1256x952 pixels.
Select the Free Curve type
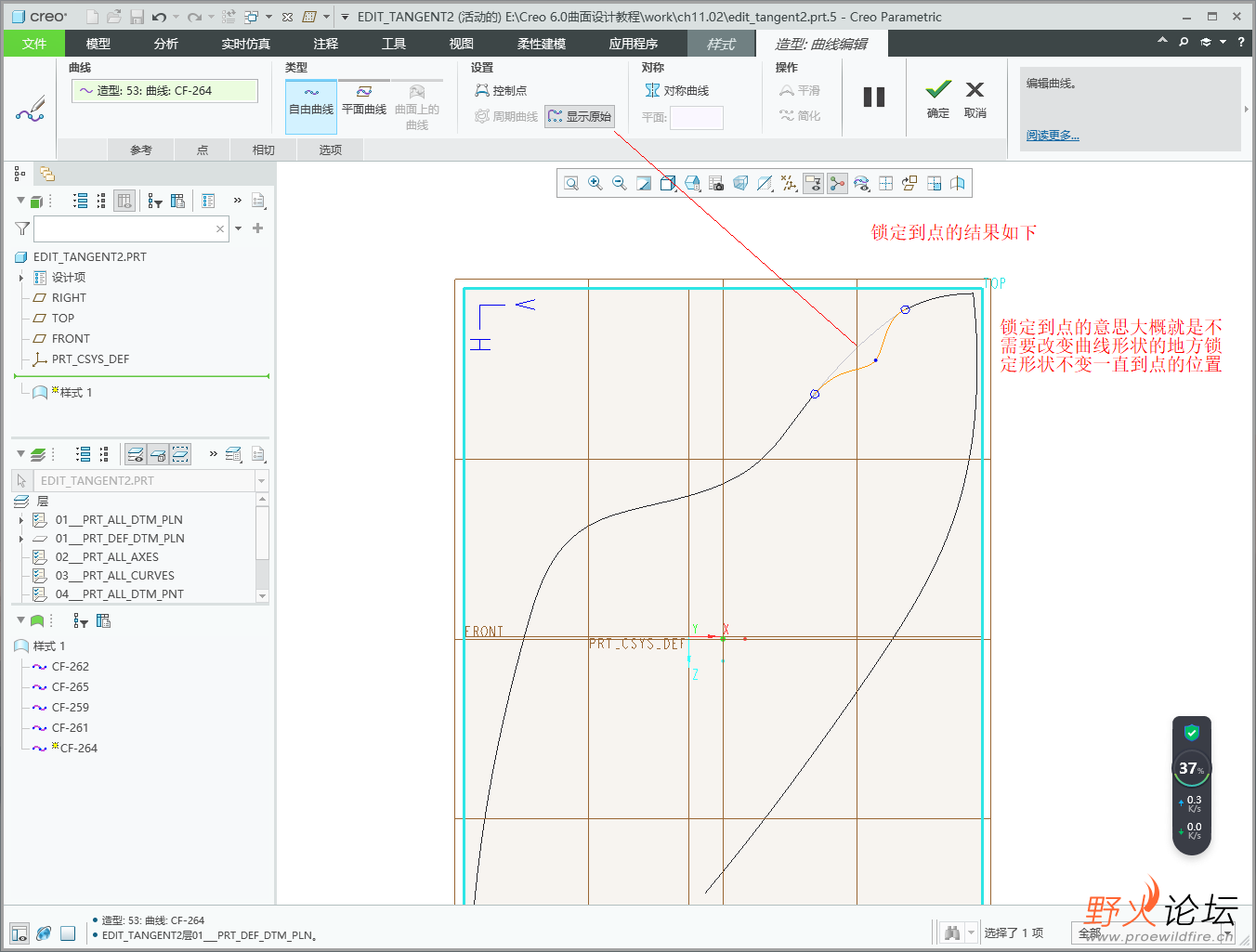311,107
